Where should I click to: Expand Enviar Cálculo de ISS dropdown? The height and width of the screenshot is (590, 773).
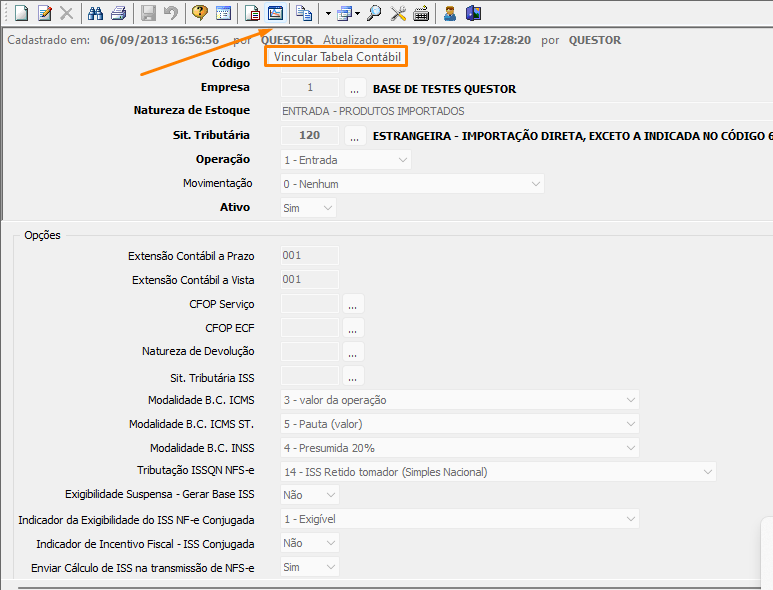click(x=330, y=567)
